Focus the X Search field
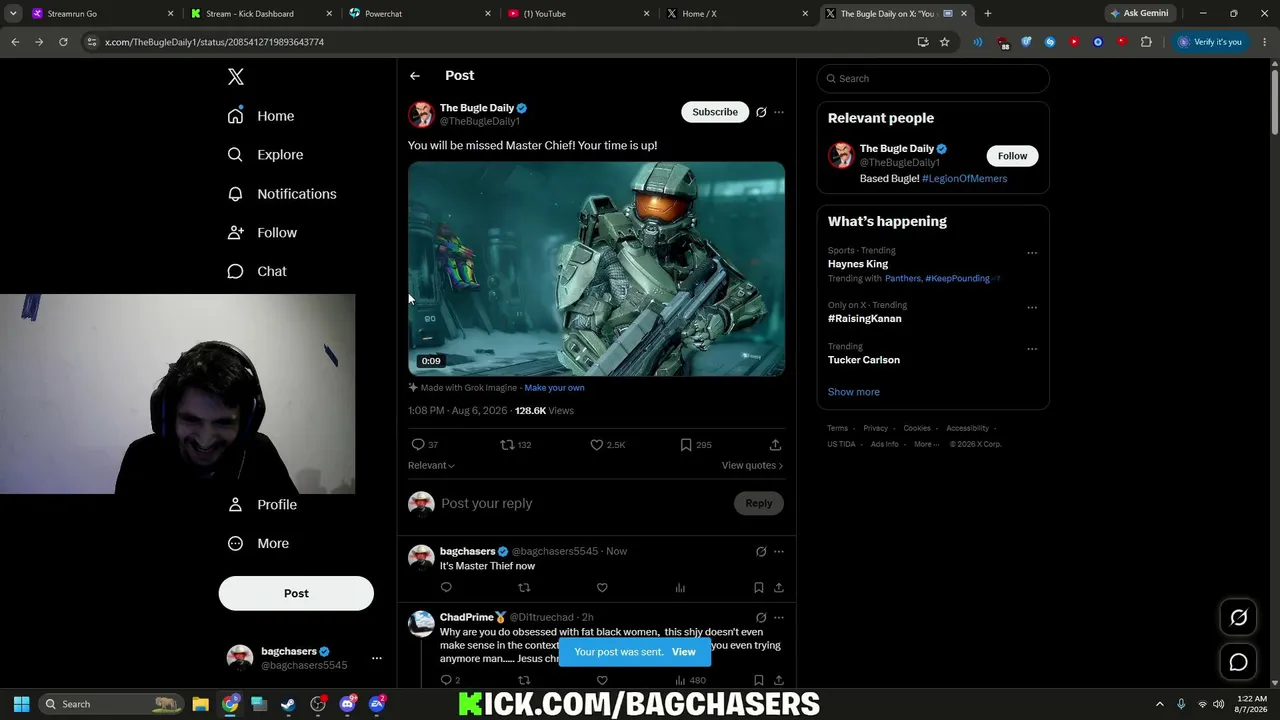This screenshot has height=720, width=1280. pyautogui.click(x=933, y=79)
